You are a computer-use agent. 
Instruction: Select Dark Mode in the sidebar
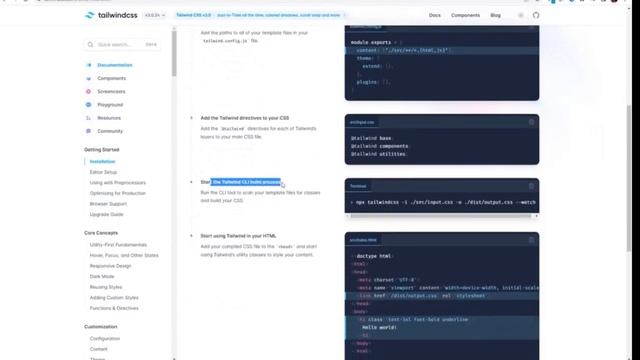(102, 276)
